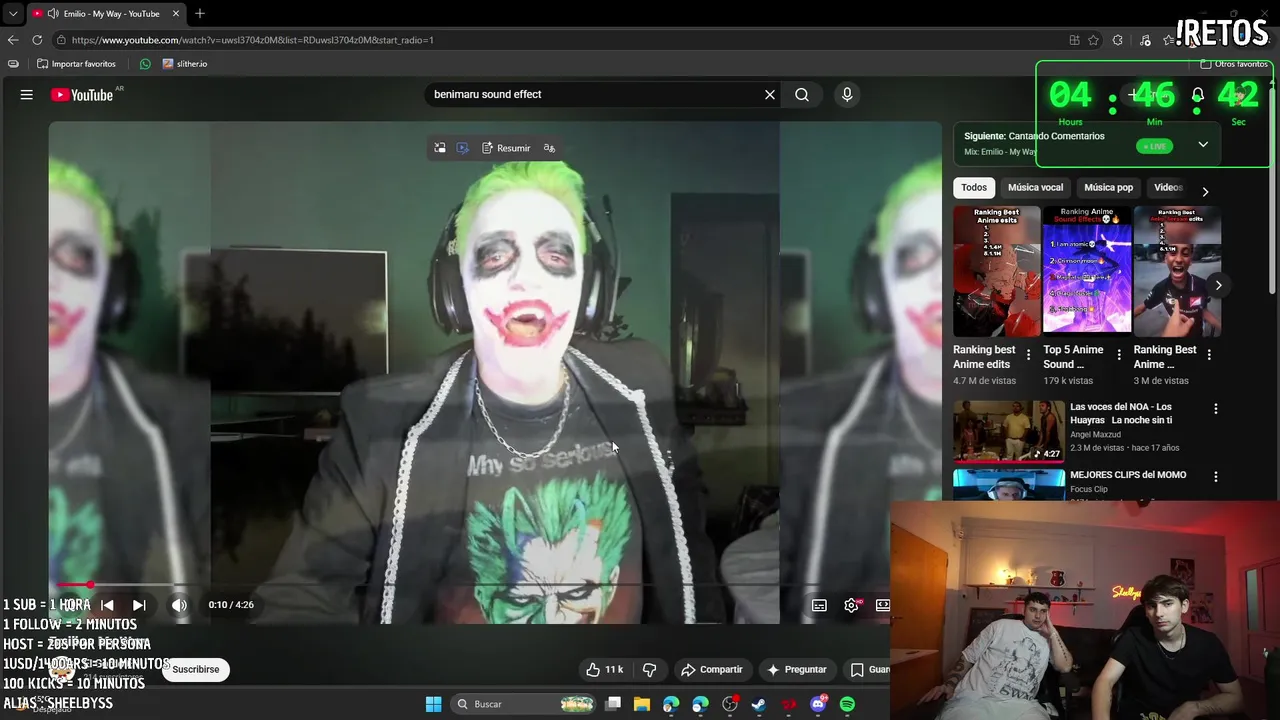
Task: Open the player settings gear
Action: [851, 605]
